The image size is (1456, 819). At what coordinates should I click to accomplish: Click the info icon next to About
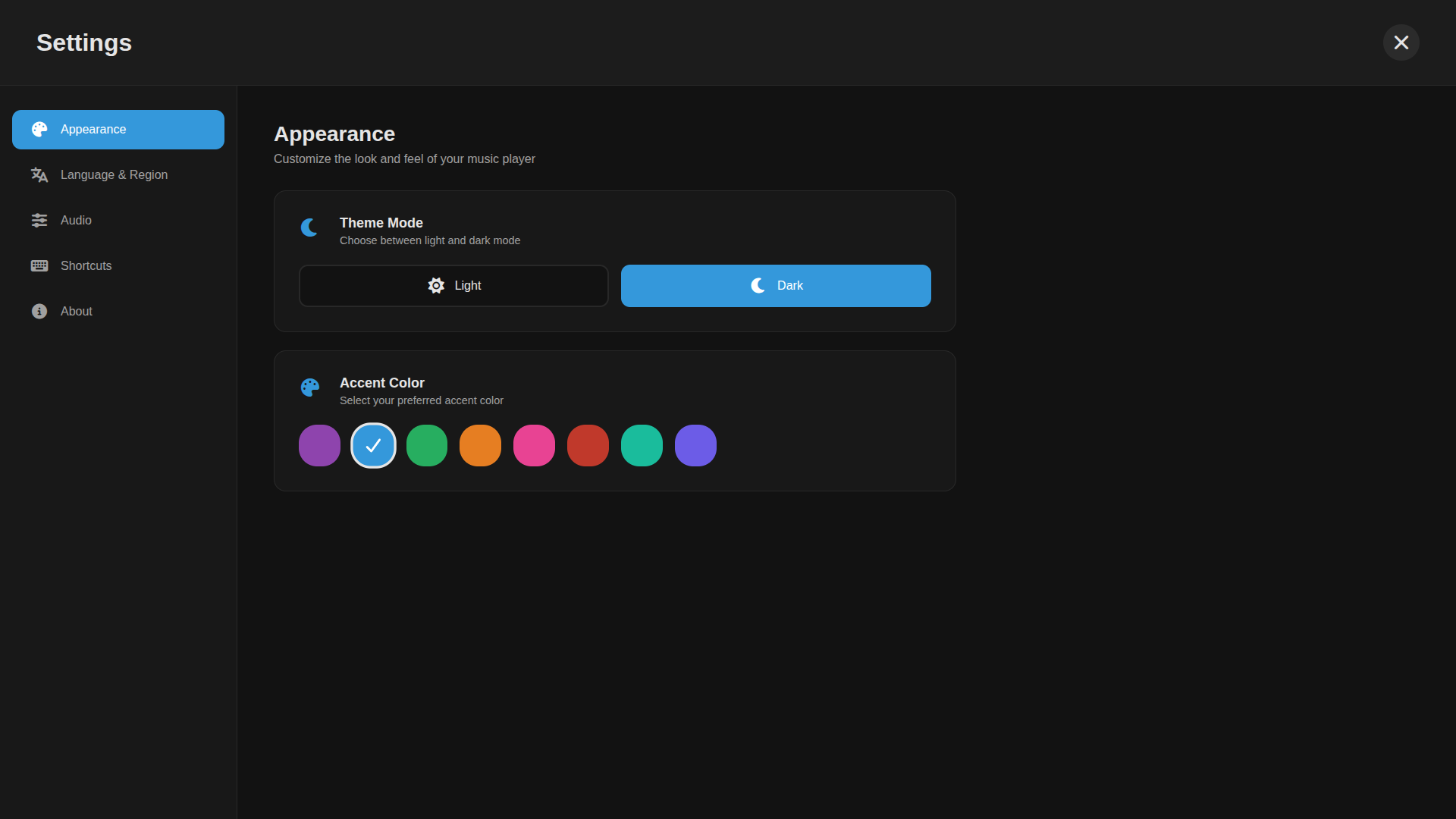pyautogui.click(x=39, y=311)
